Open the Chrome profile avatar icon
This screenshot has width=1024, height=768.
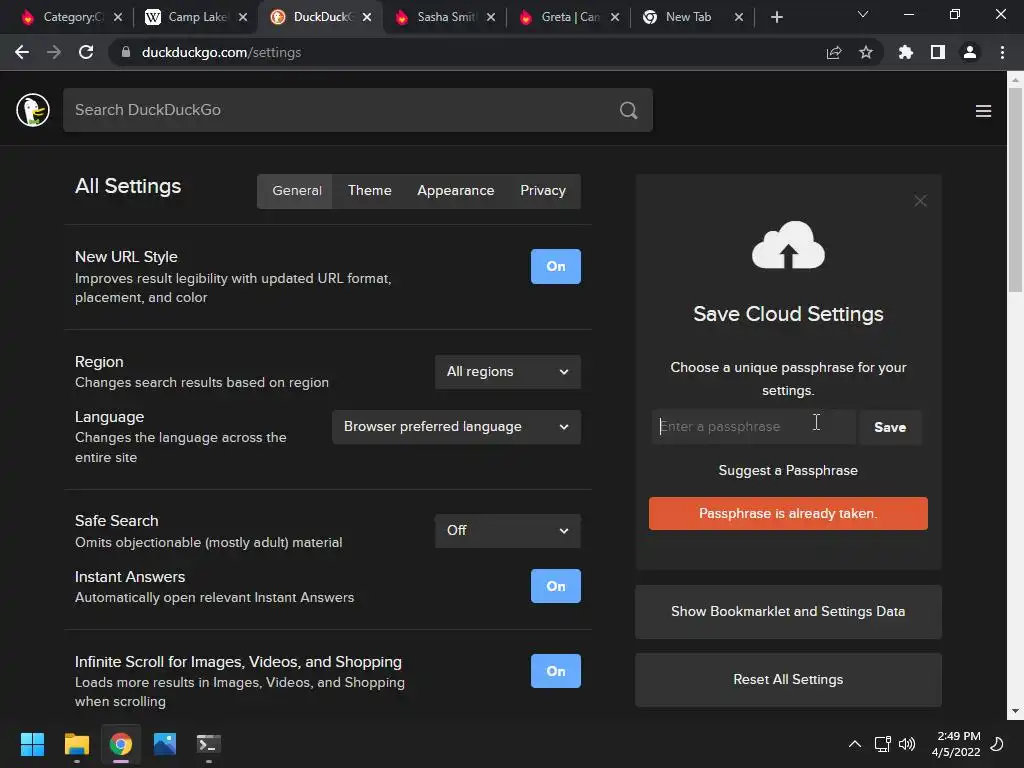click(x=970, y=52)
